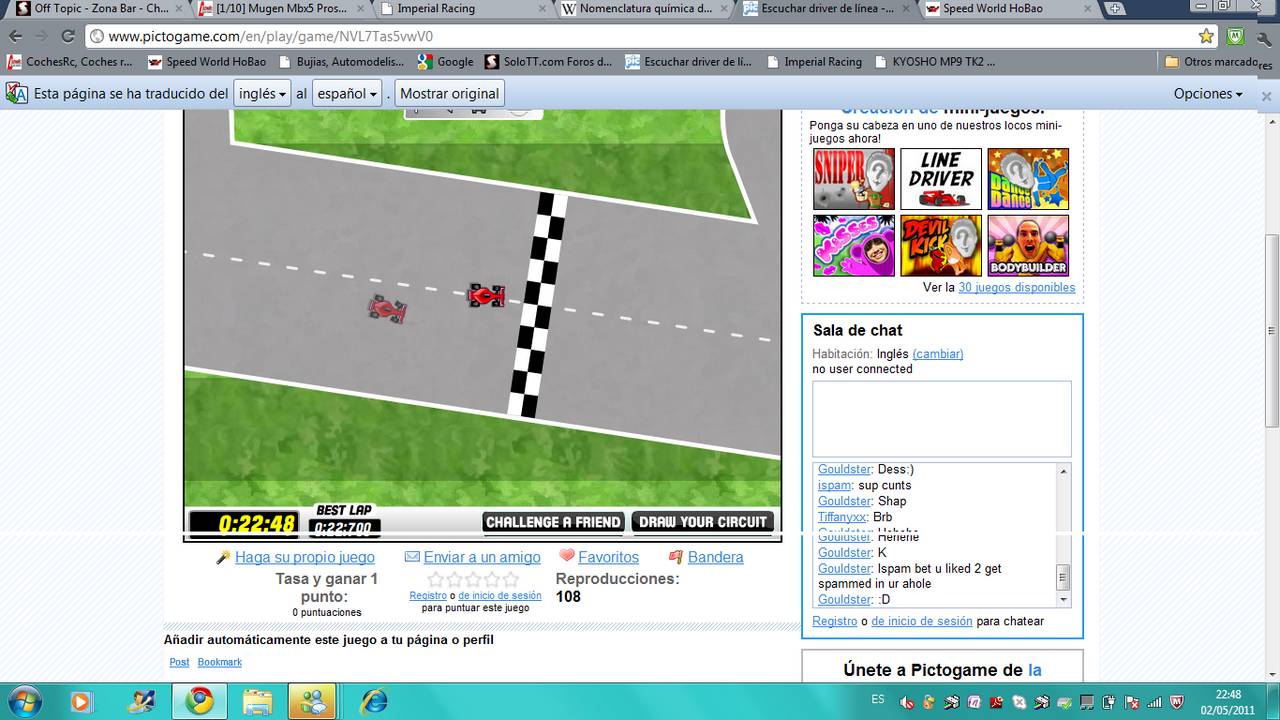Click the green extension icon beside the star

pos(1236,36)
